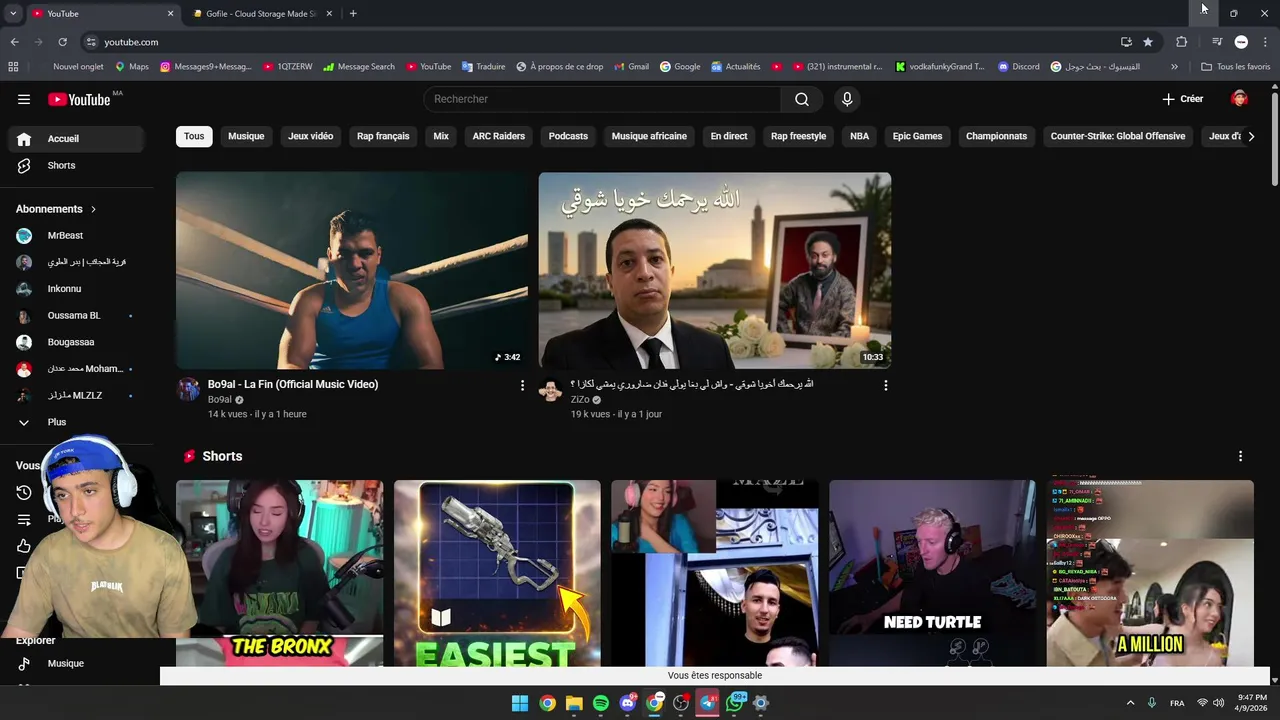Click the address bar showing youtube.com
This screenshot has width=1280, height=720.
click(600, 42)
